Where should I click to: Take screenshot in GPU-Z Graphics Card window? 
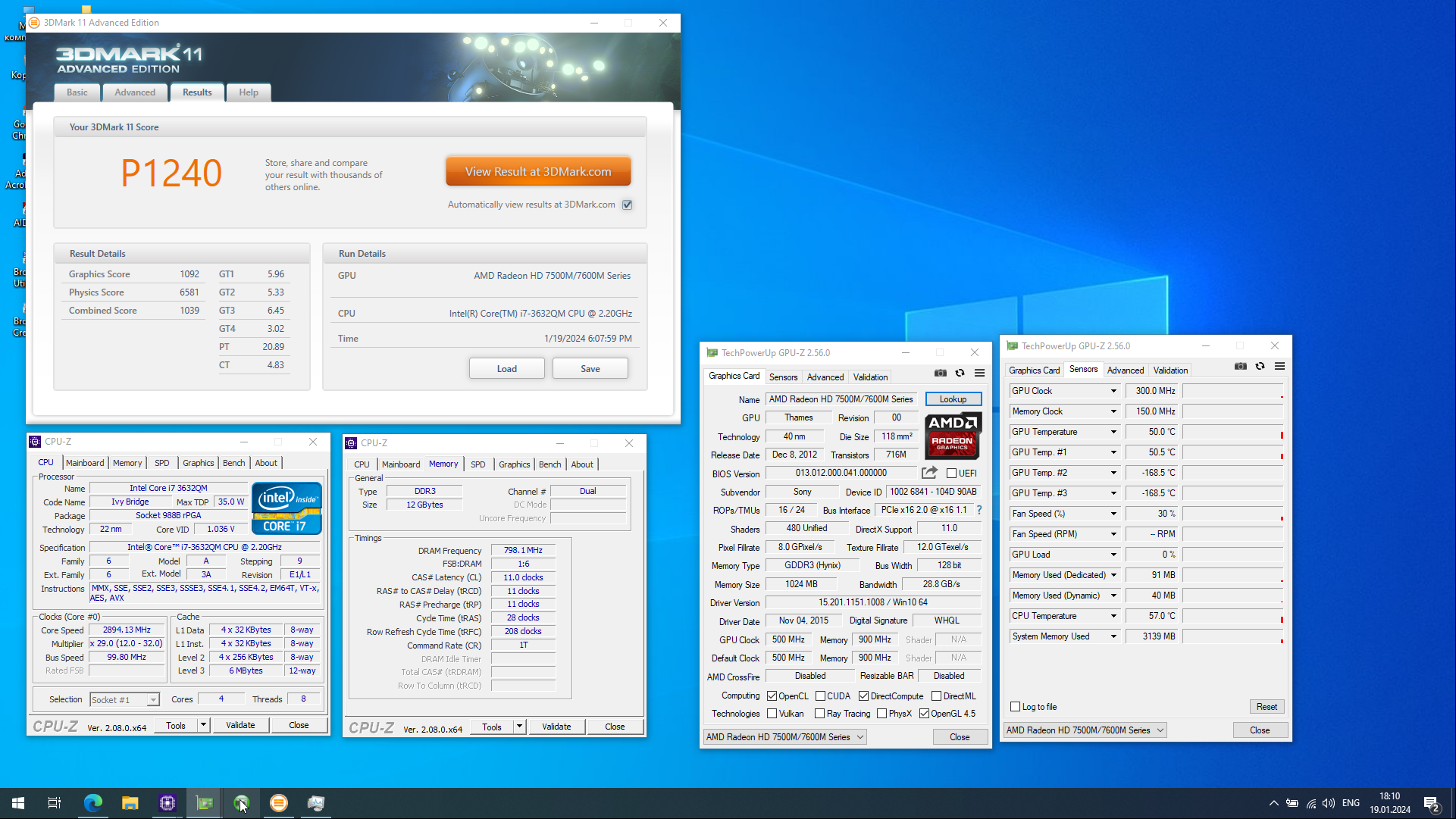(941, 373)
